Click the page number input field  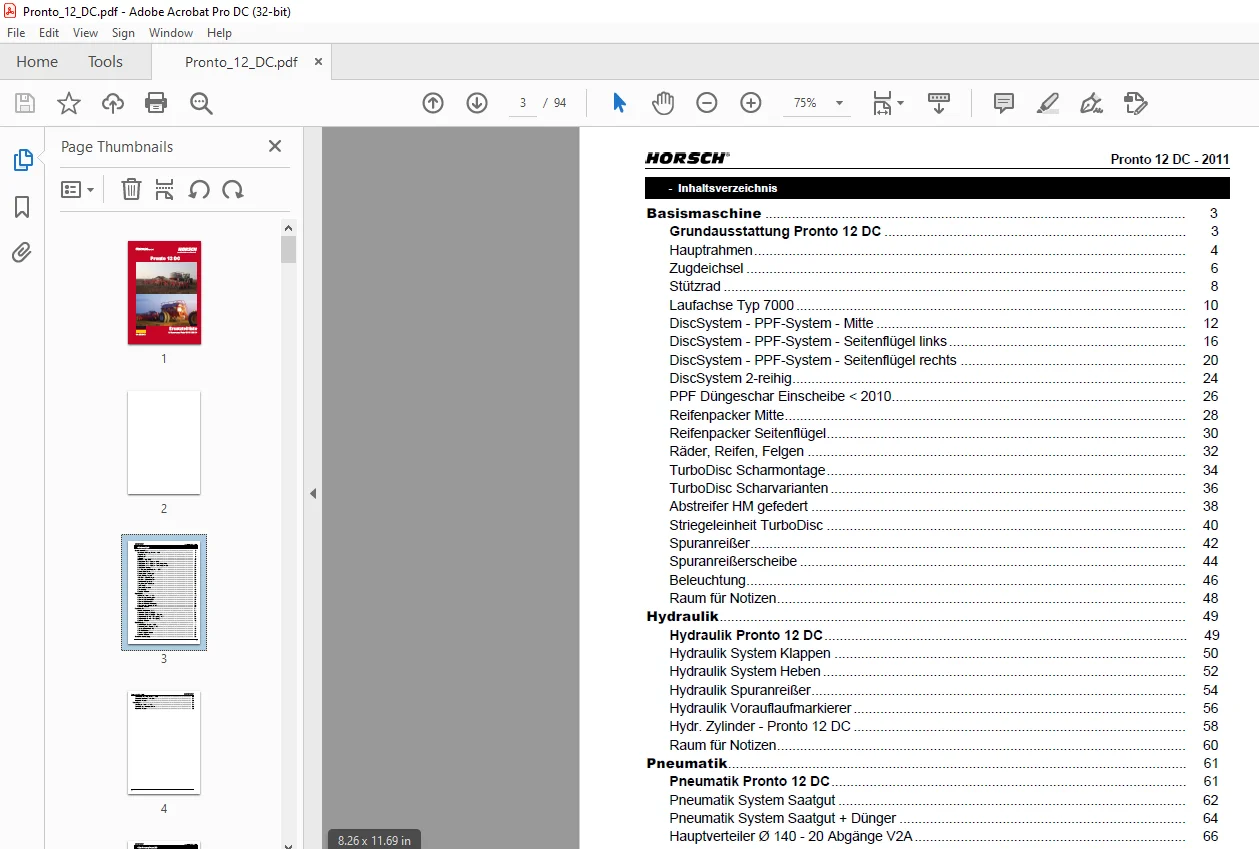click(523, 103)
